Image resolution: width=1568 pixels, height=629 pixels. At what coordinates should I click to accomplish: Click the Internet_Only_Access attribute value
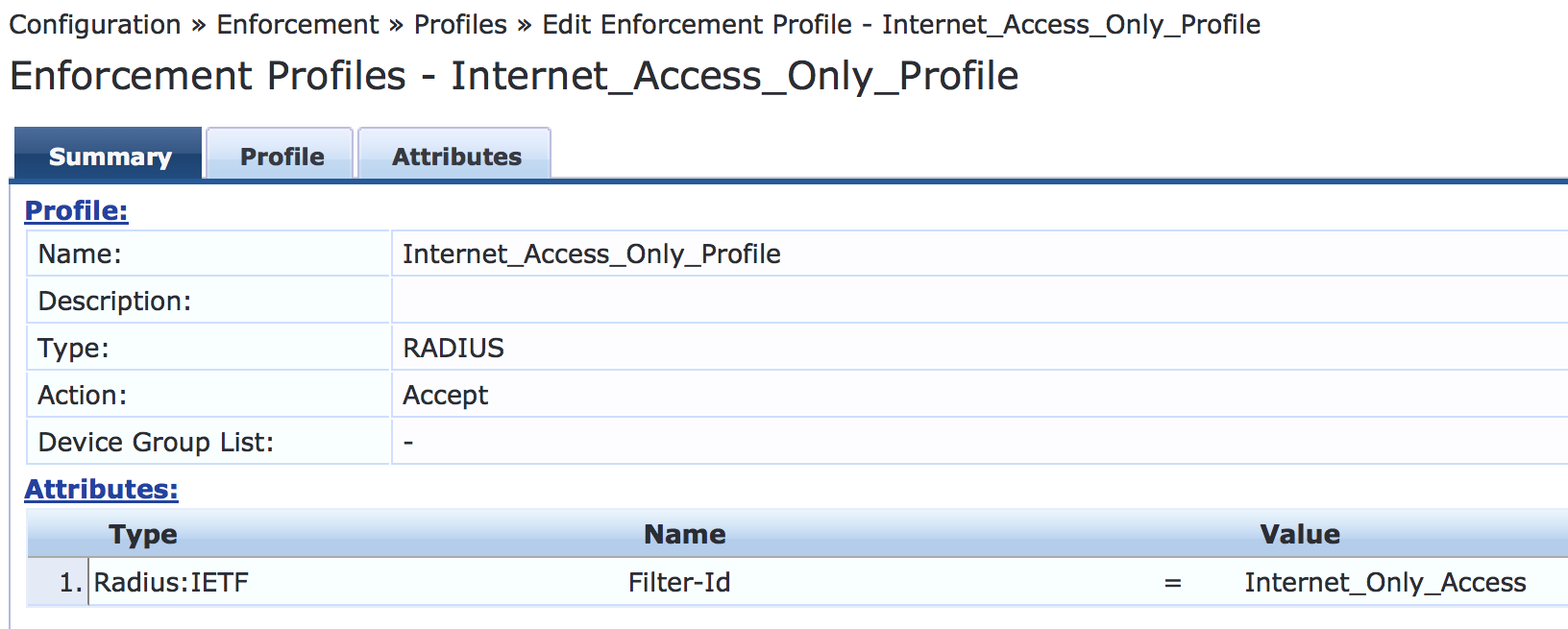1384,582
